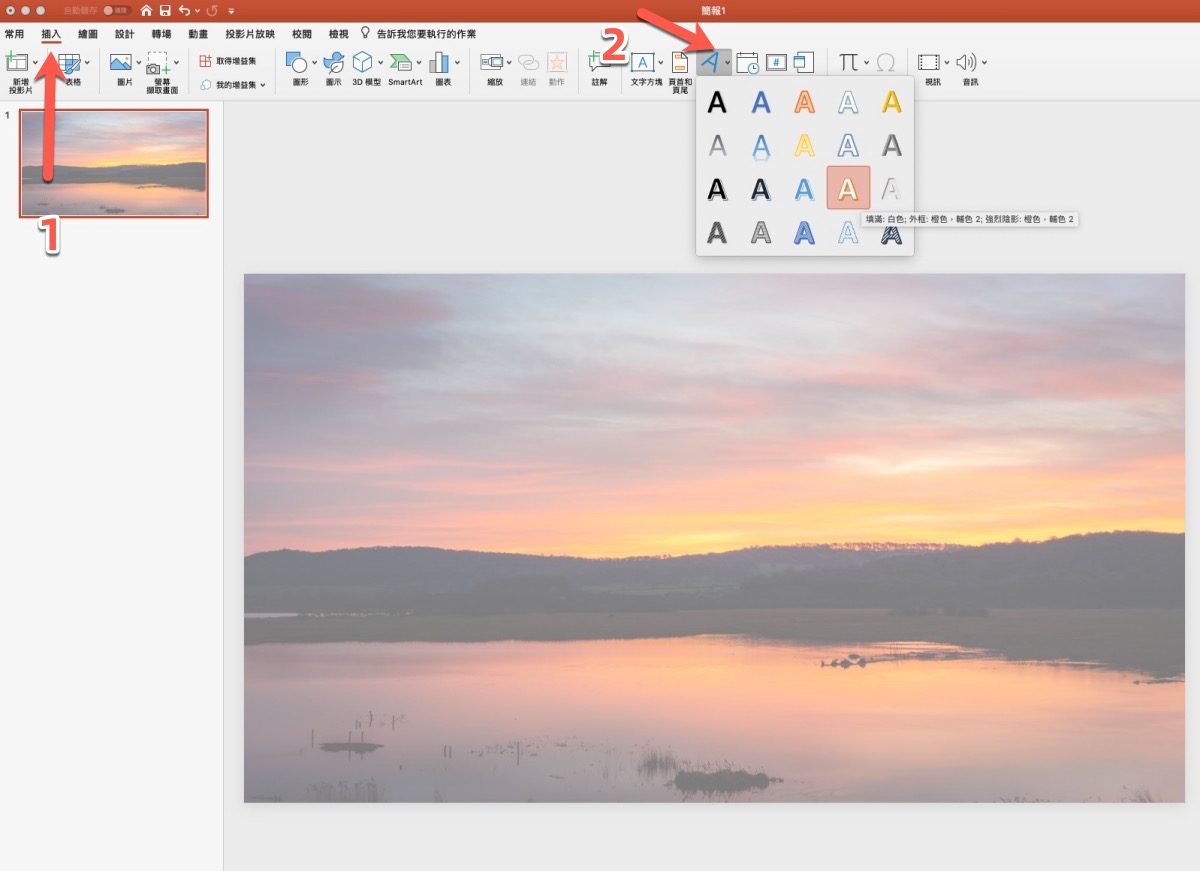Click the SmartArt icon in the ribbon
Image resolution: width=1200 pixels, height=871 pixels.
point(401,63)
